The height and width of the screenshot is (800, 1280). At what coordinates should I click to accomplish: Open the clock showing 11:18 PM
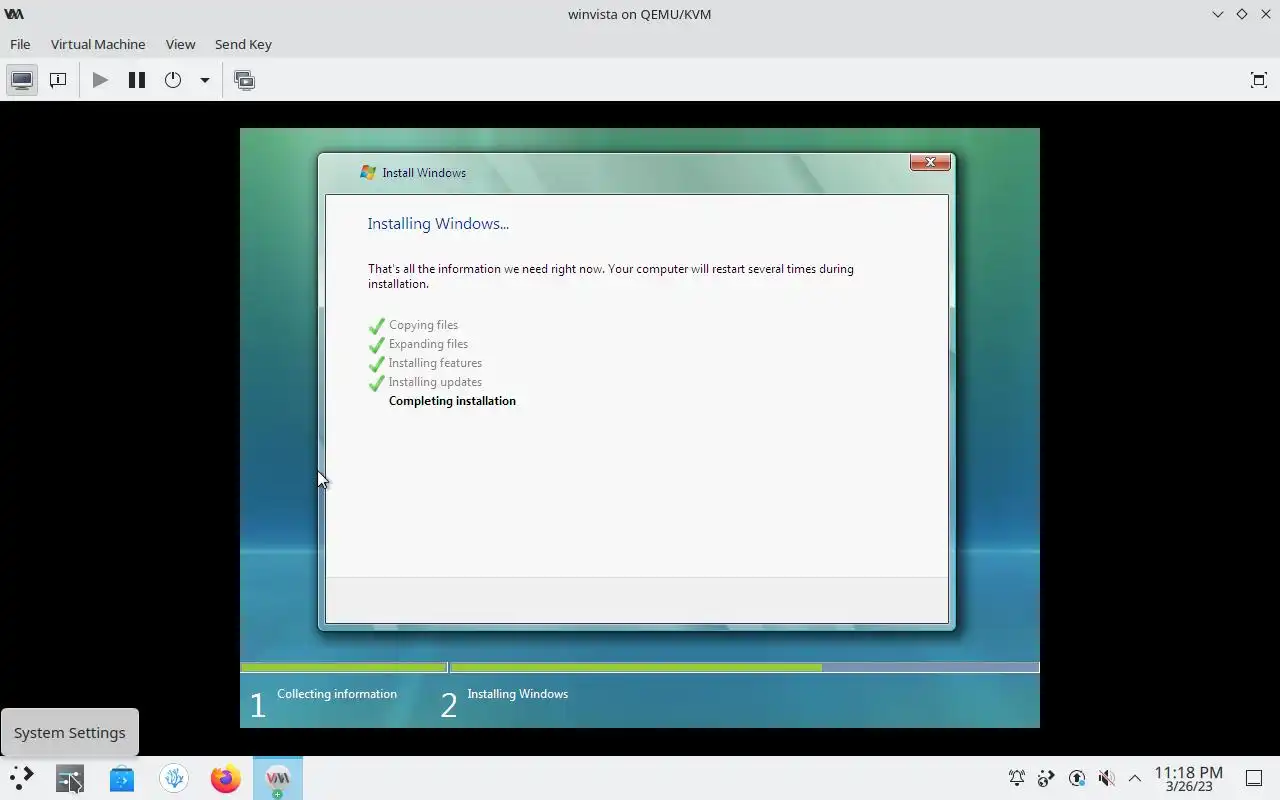pyautogui.click(x=1188, y=779)
